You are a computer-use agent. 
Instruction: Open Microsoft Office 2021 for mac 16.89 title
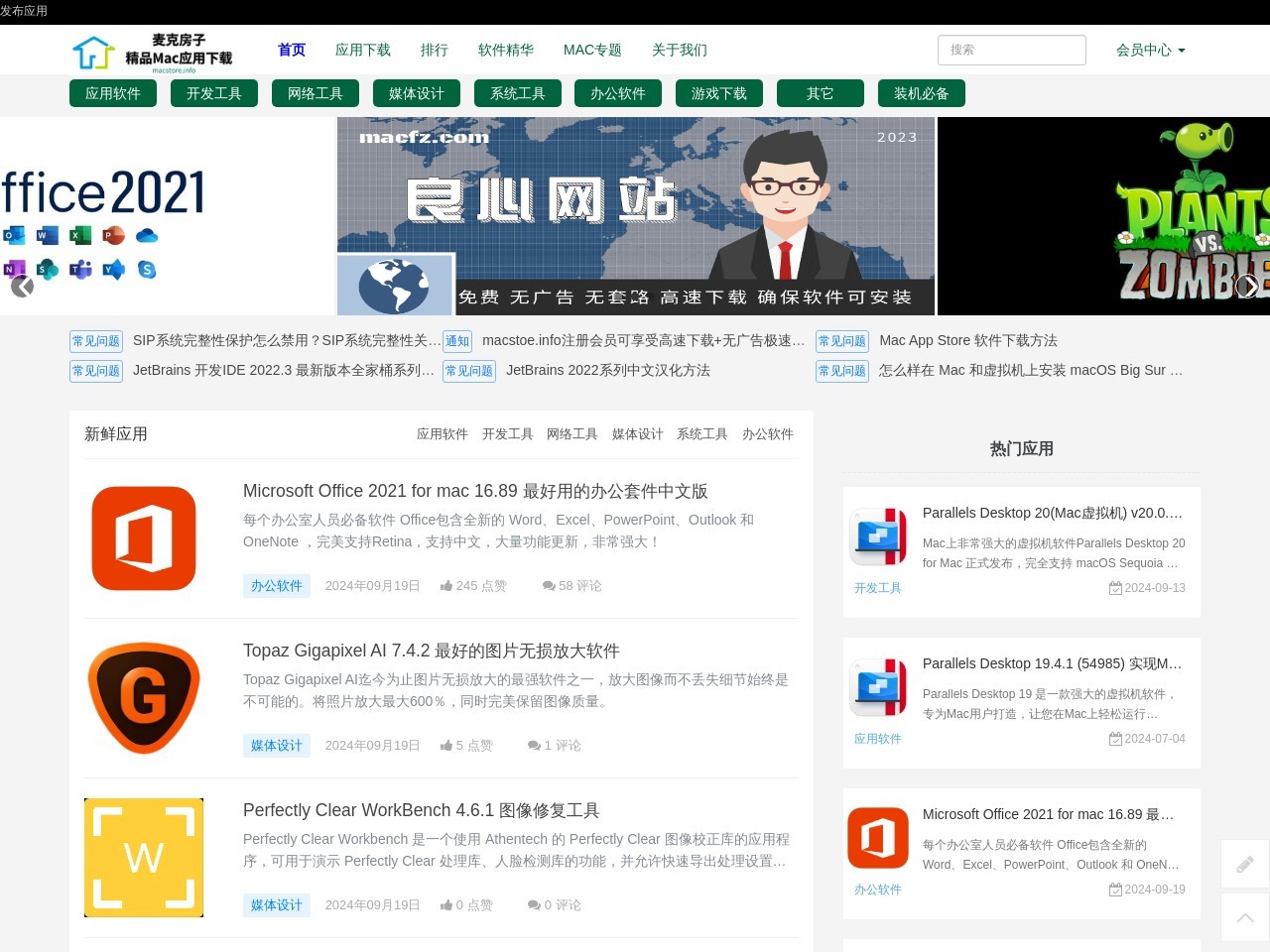point(475,491)
